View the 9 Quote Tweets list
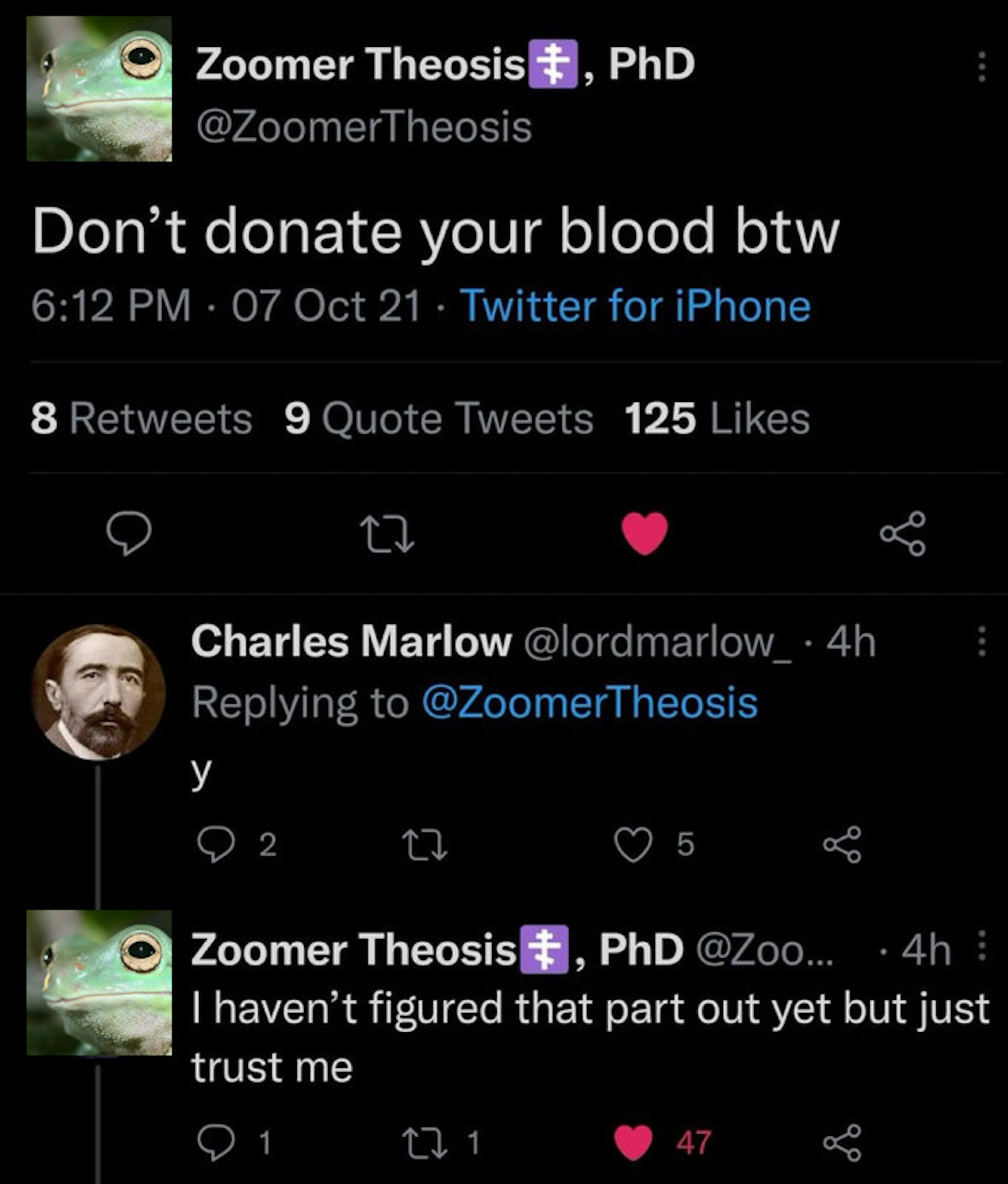 pos(438,418)
